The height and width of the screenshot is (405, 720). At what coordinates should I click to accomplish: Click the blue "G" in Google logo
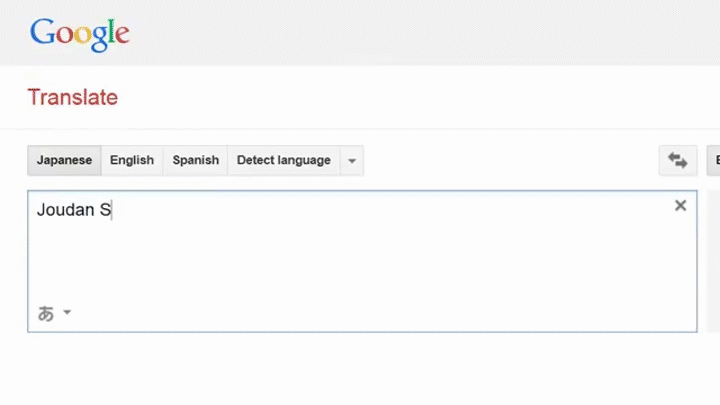pyautogui.click(x=42, y=32)
